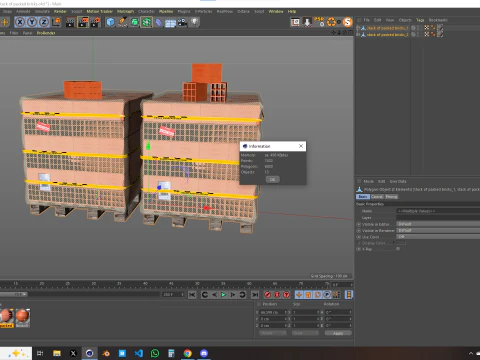Click texture tag on second bricks object
Viewport: 480px width, 360px height.
(440, 34)
